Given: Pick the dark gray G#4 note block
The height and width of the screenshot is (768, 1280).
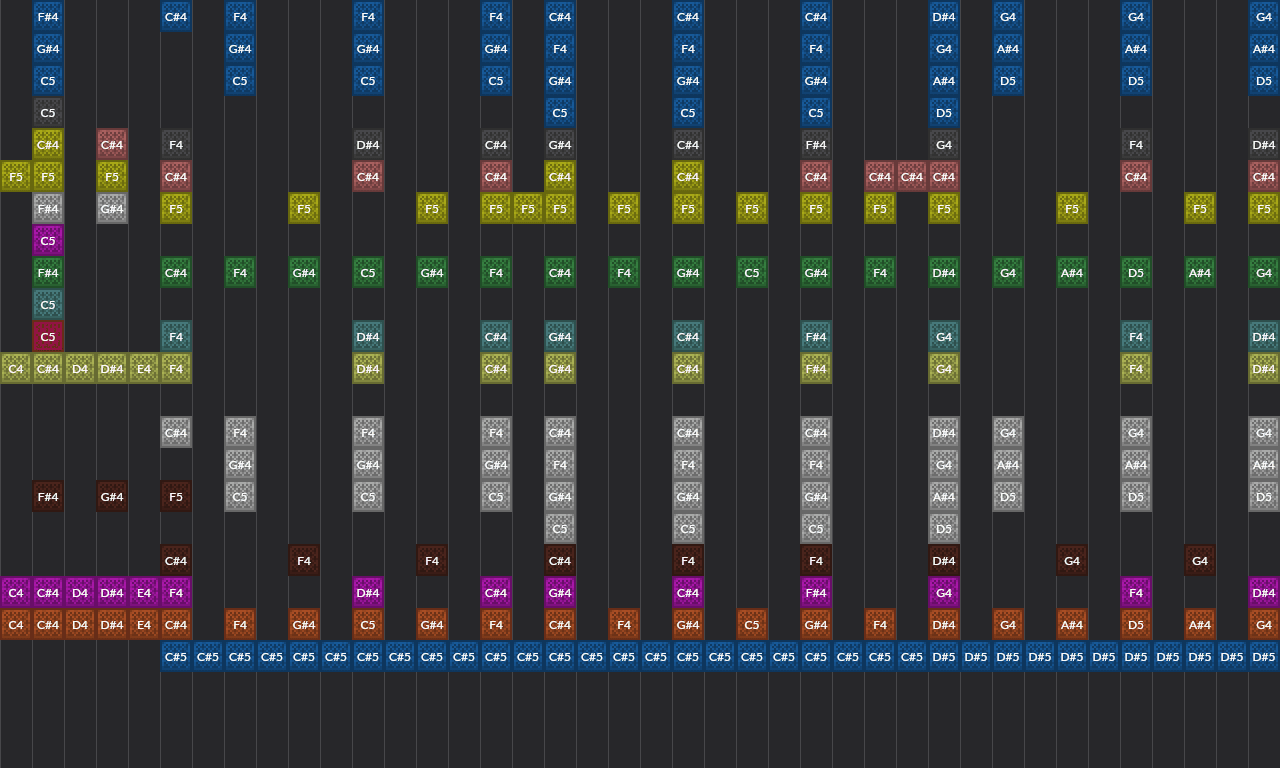Looking at the screenshot, I should (x=560, y=145).
